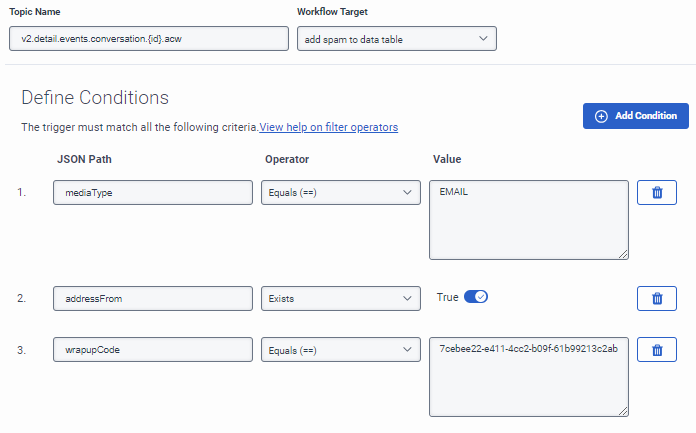
Task: Click resize handle of EMAIL value box
Action: click(623, 254)
